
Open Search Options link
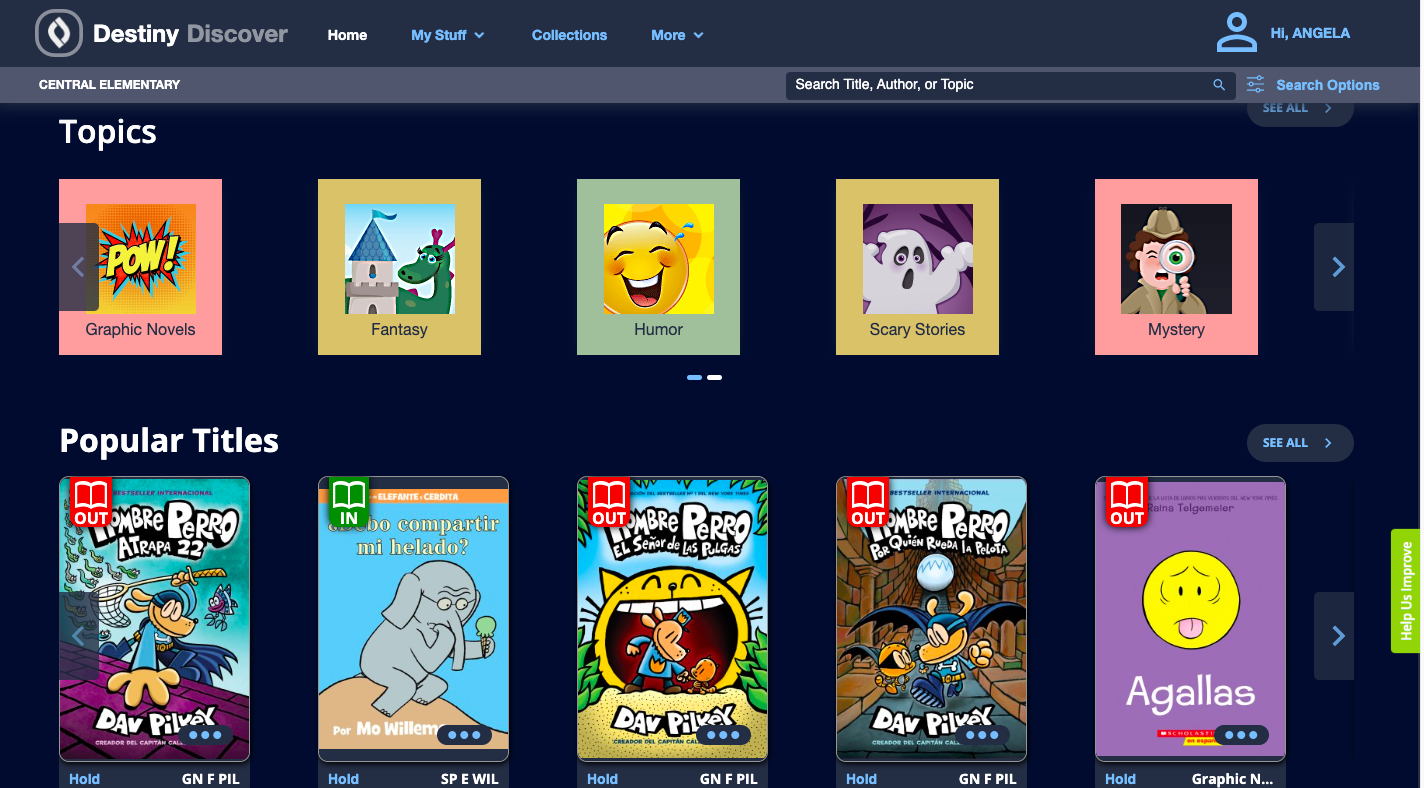coord(1327,85)
